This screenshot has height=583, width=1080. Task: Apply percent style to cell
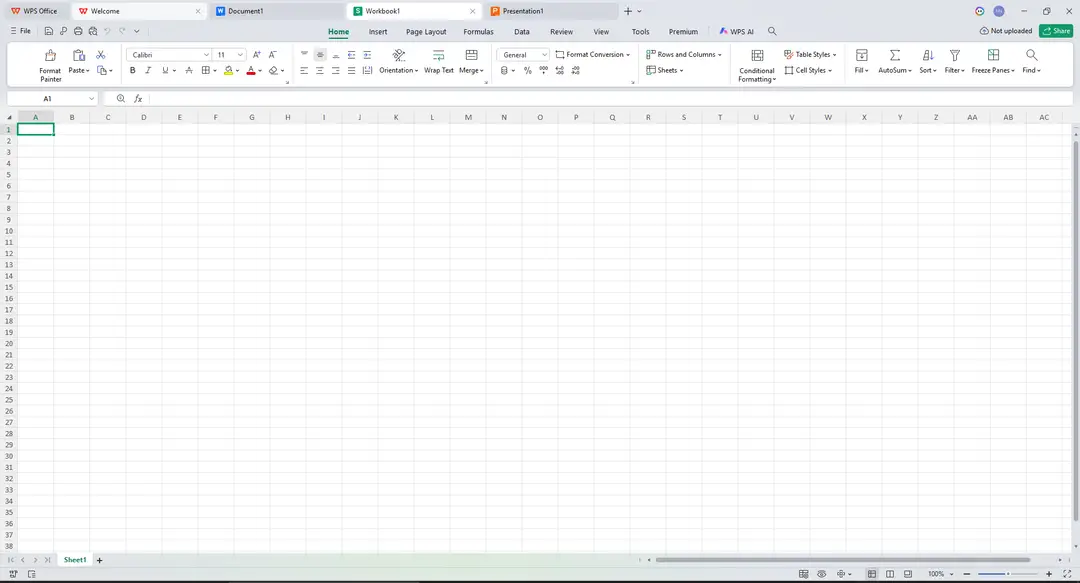pyautogui.click(x=528, y=70)
